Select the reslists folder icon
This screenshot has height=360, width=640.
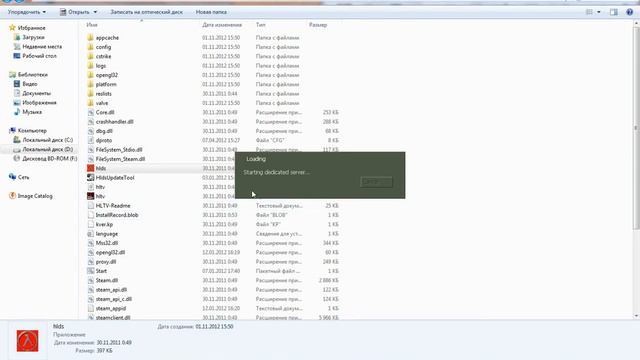pyautogui.click(x=91, y=93)
